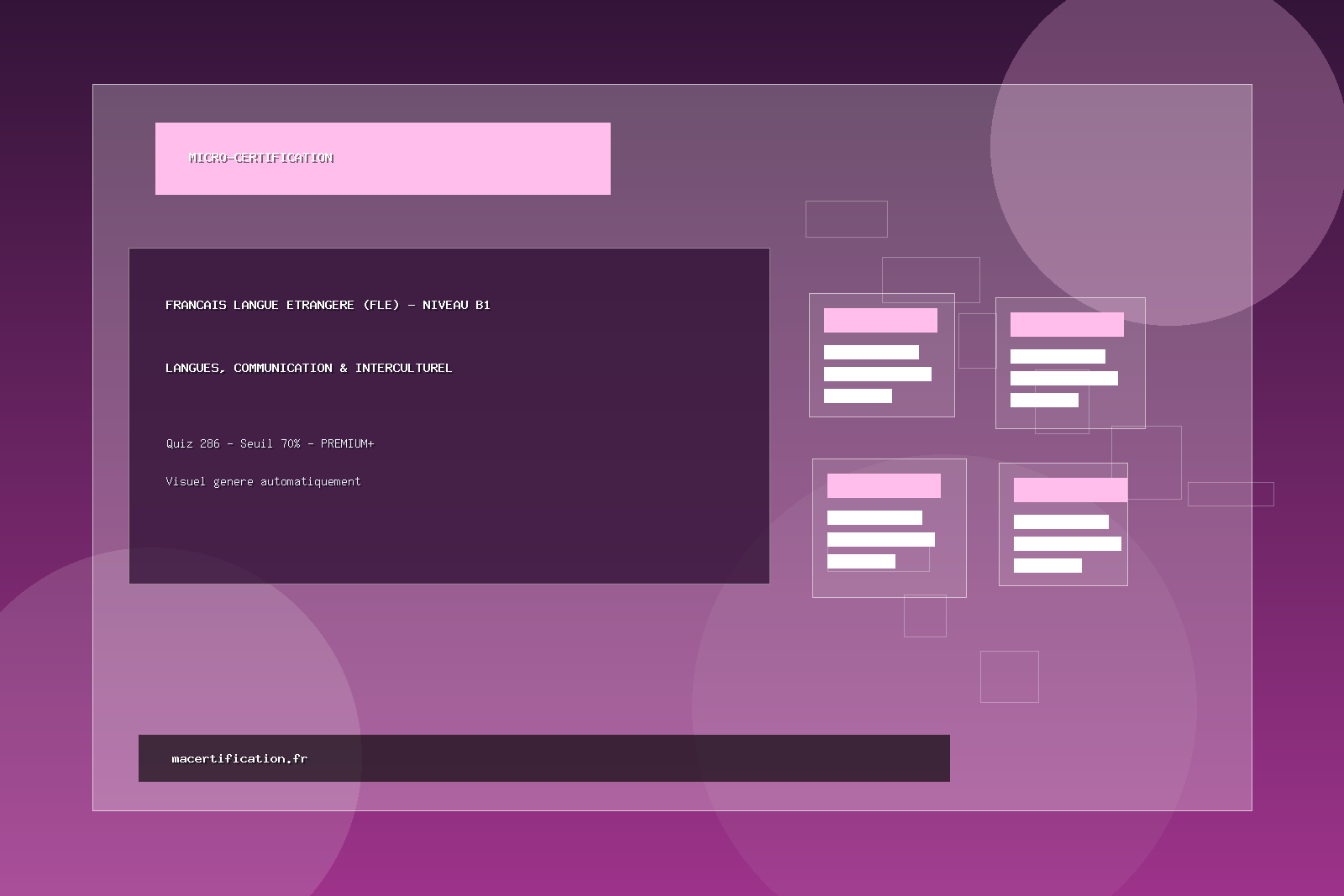
Task: Open the bottom-right document card
Action: coord(1063,579)
